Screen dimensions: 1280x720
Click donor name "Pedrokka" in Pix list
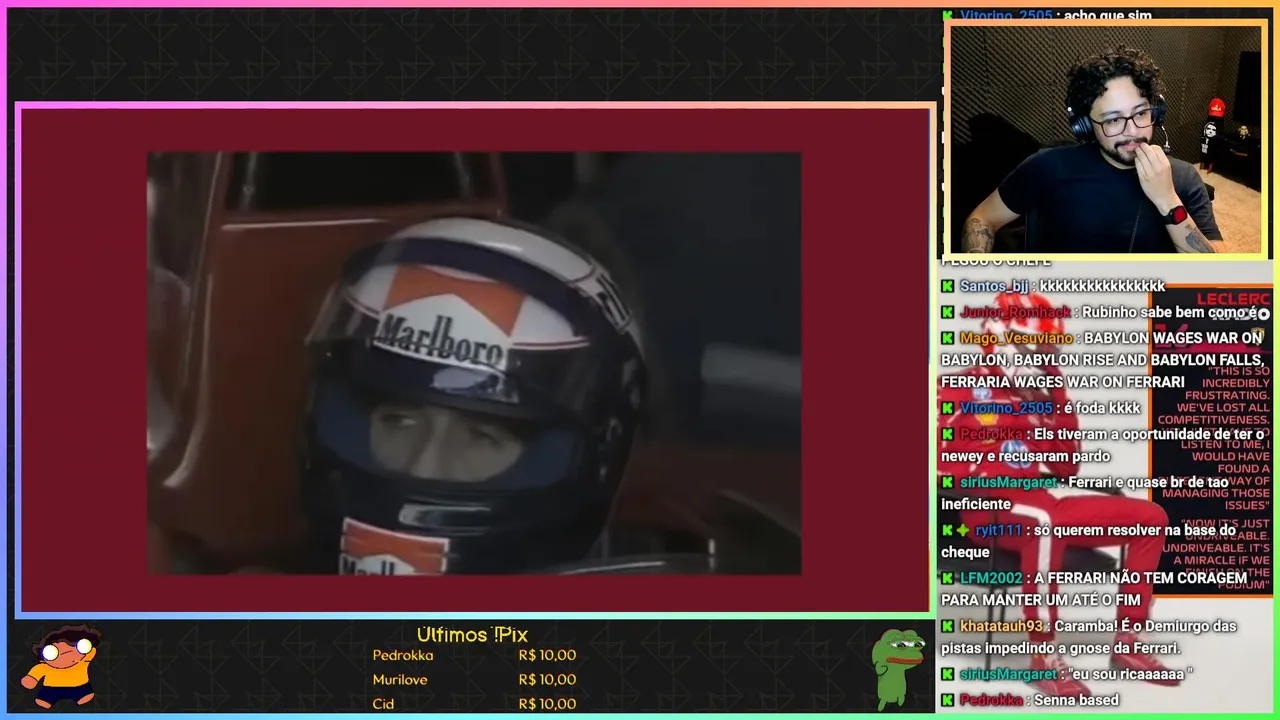[403, 656]
